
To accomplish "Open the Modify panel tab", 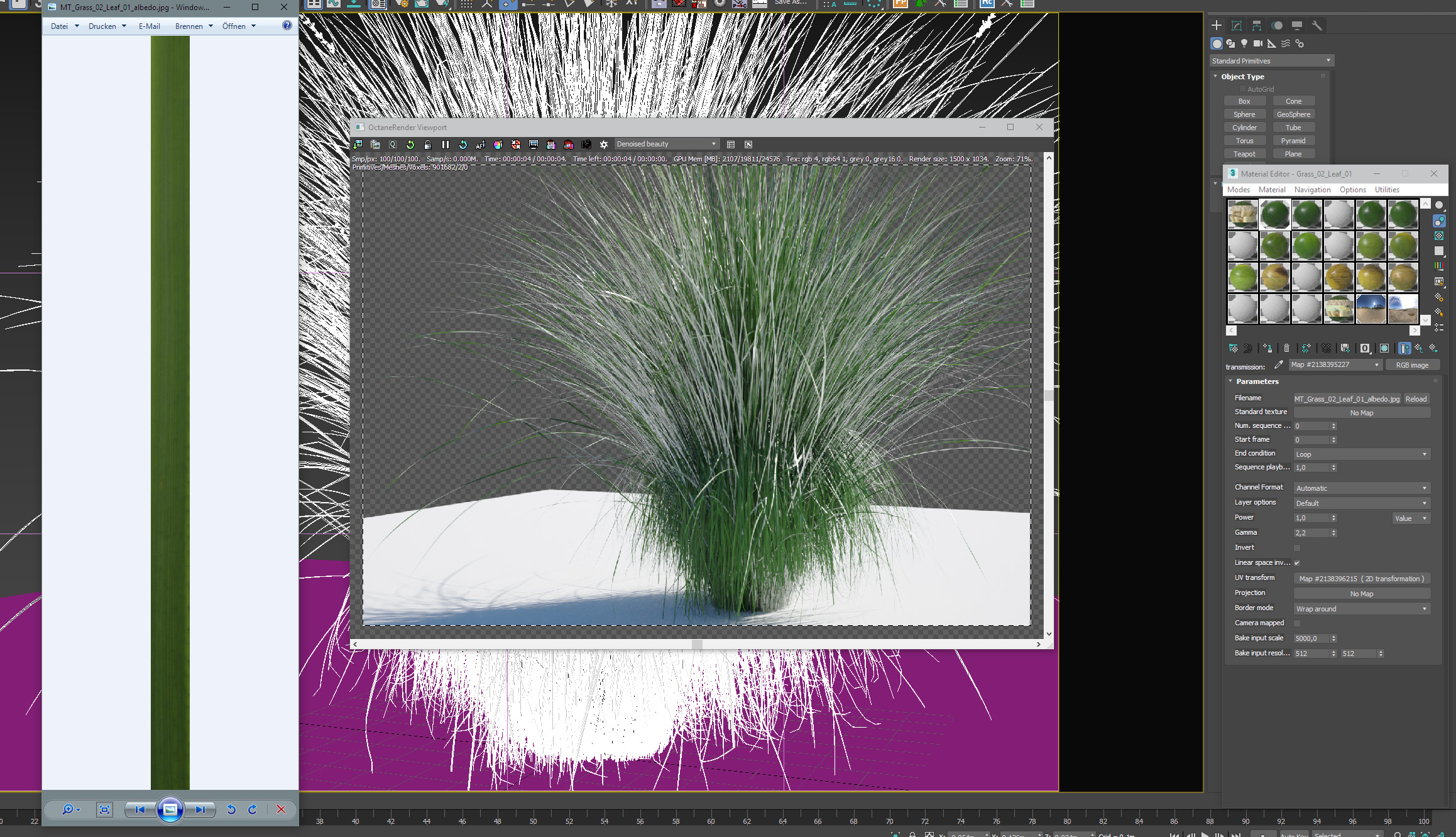I will (x=1237, y=26).
